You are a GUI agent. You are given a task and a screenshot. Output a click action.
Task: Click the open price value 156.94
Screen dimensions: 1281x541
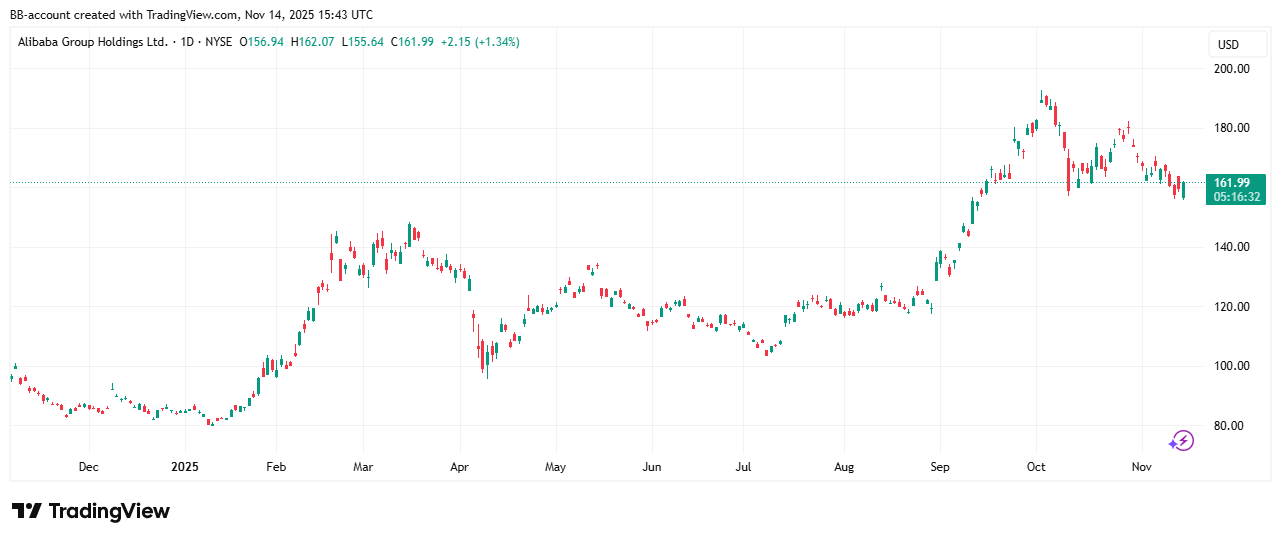[x=268, y=42]
